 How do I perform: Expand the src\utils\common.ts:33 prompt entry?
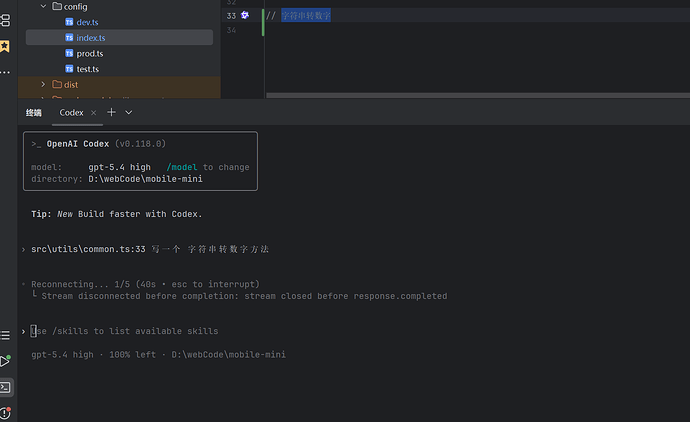tap(23, 250)
